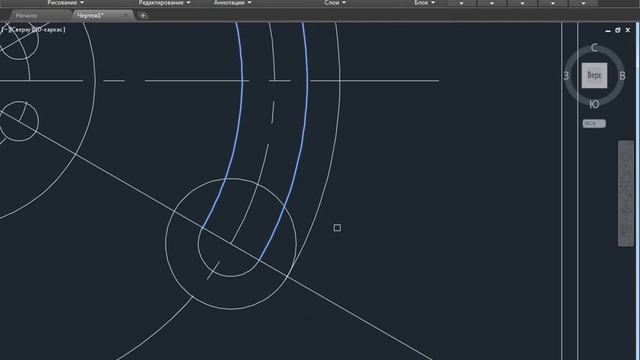Rotate view to north С on ViewCube
Screen dimensions: 640x360
[594, 48]
